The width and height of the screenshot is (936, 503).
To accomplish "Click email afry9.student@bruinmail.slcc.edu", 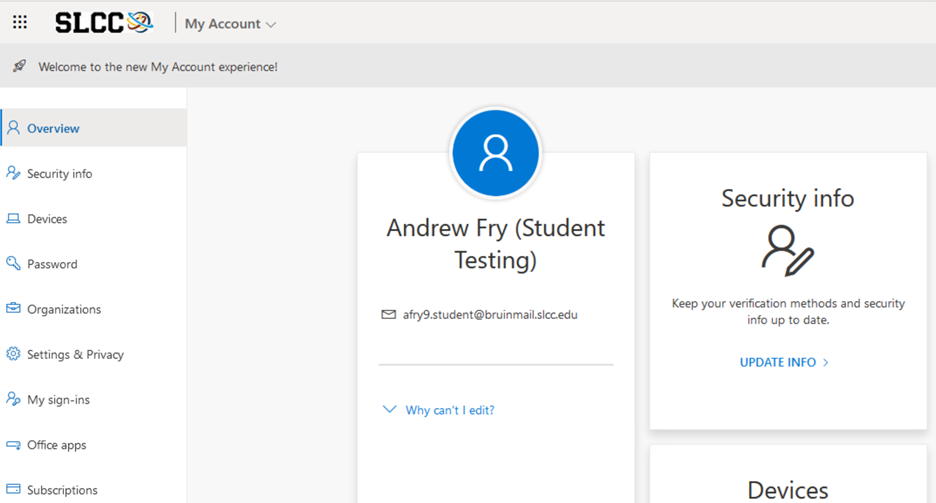I will click(x=490, y=314).
